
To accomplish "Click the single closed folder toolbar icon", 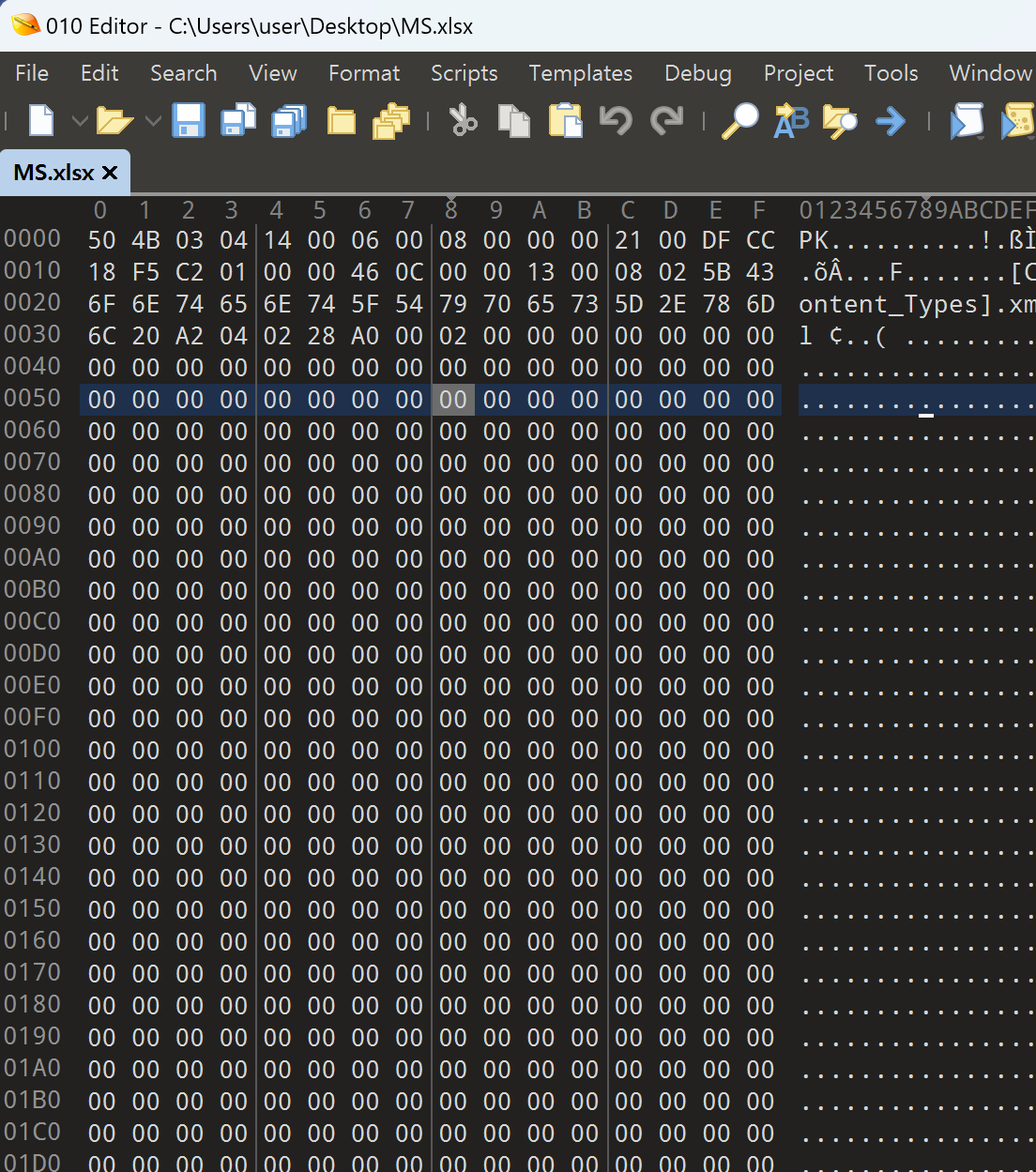I will pyautogui.click(x=341, y=121).
